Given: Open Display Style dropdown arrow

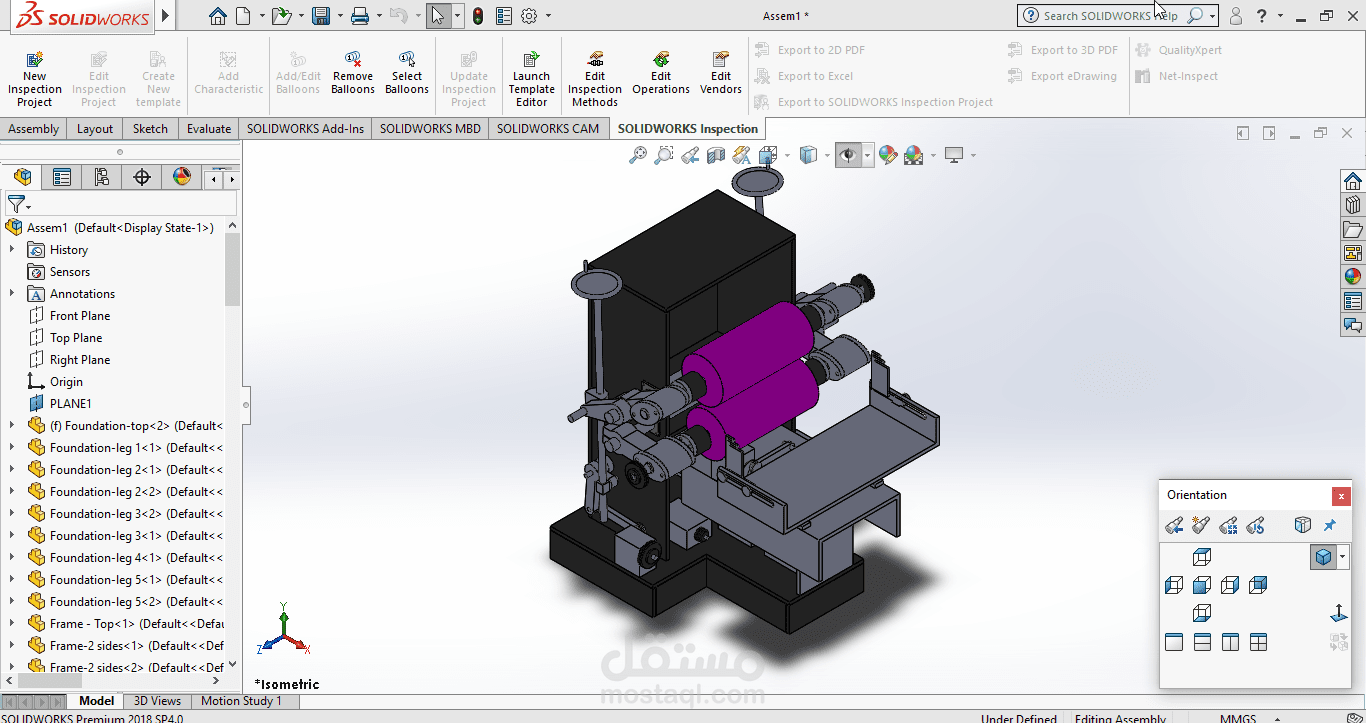Looking at the screenshot, I should click(827, 155).
